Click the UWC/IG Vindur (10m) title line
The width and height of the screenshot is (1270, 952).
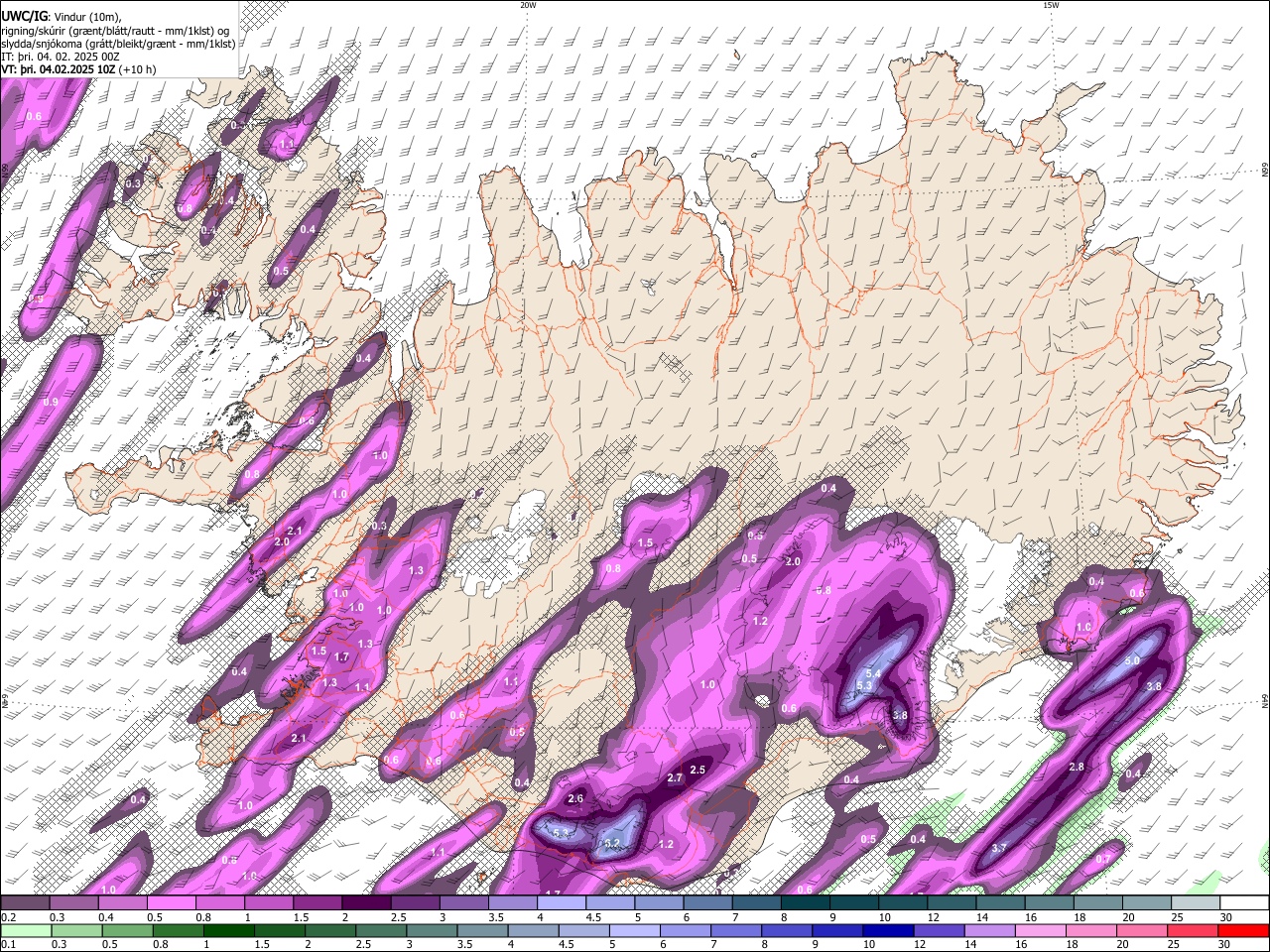[61, 16]
